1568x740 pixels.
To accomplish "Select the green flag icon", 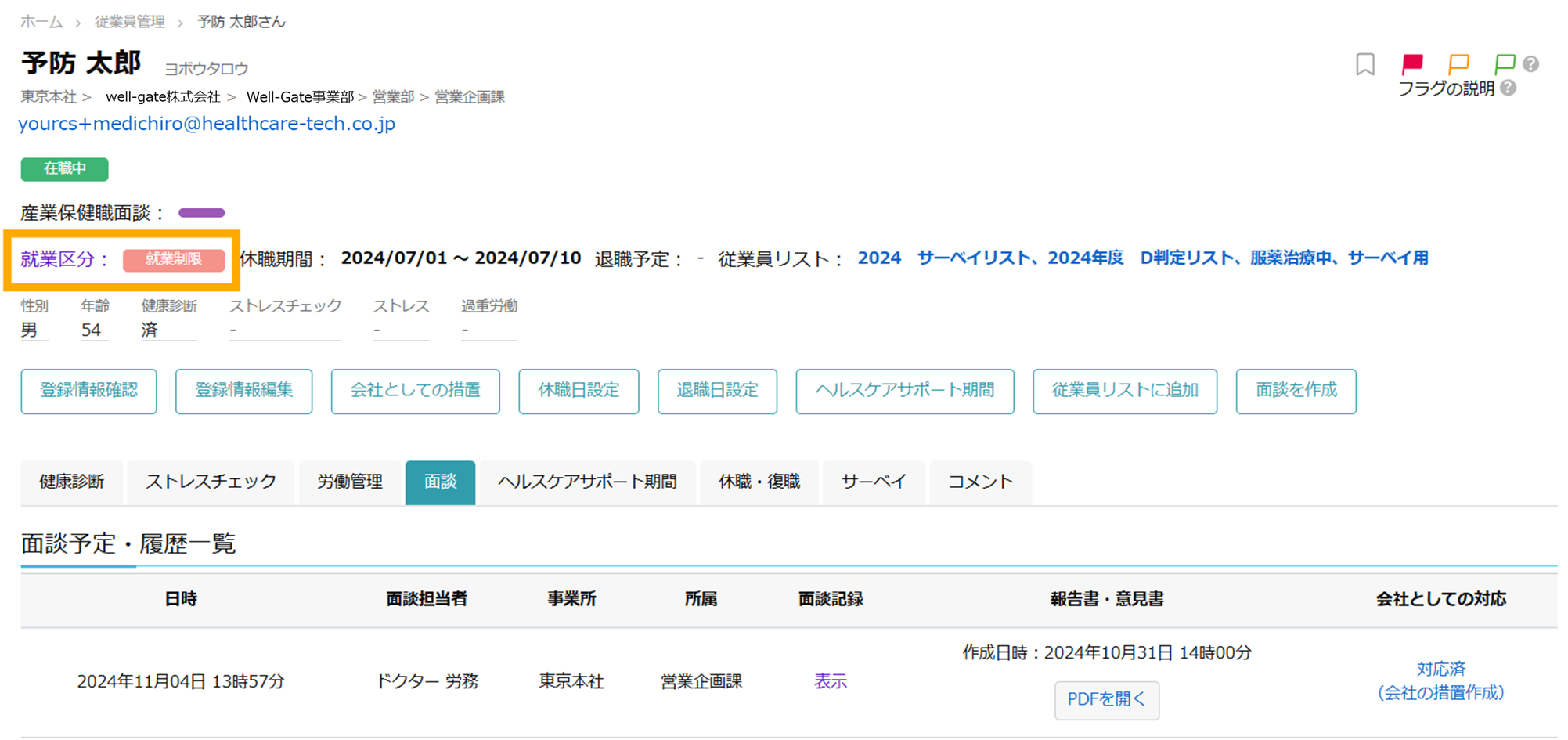I will pyautogui.click(x=1505, y=63).
